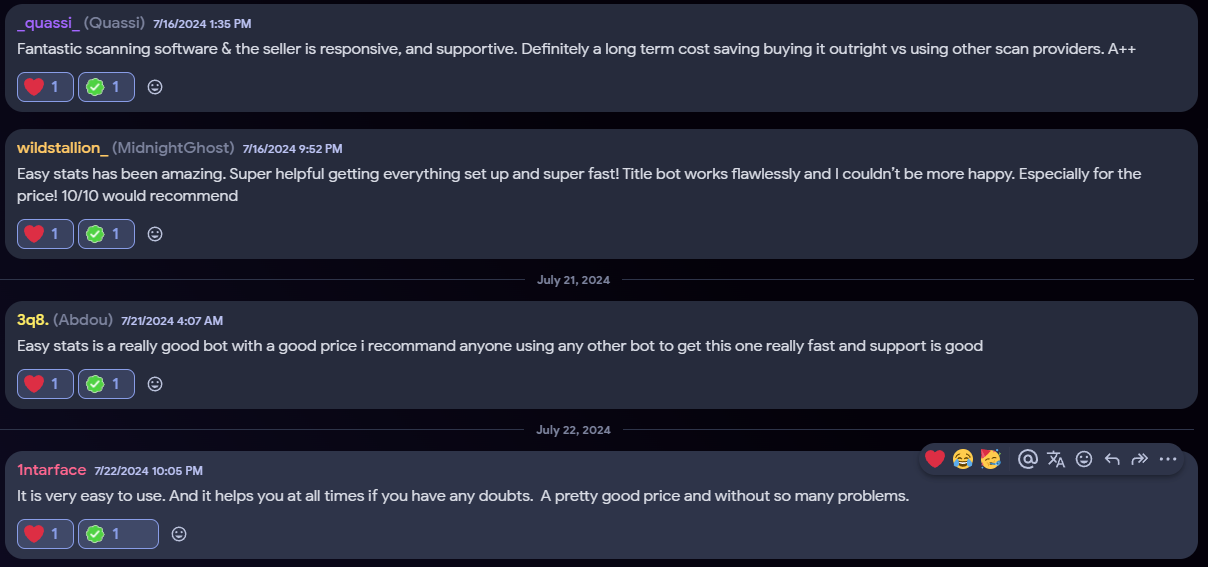Toggle green checkmark reaction on wildstallion_ message
Viewport: 1208px width, 567px height.
pyautogui.click(x=106, y=234)
